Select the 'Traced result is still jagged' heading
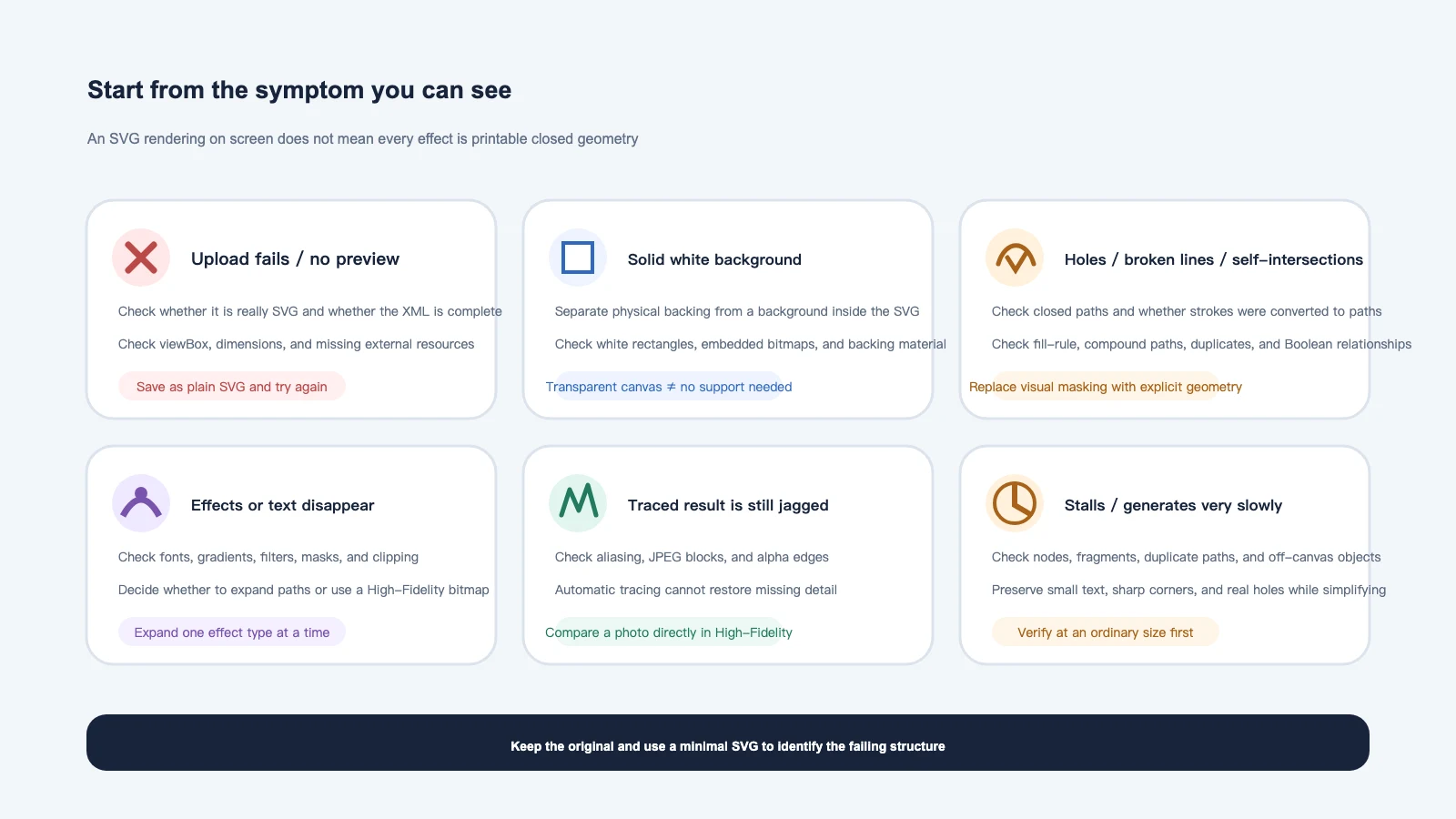This screenshot has width=1456, height=819. click(x=728, y=505)
